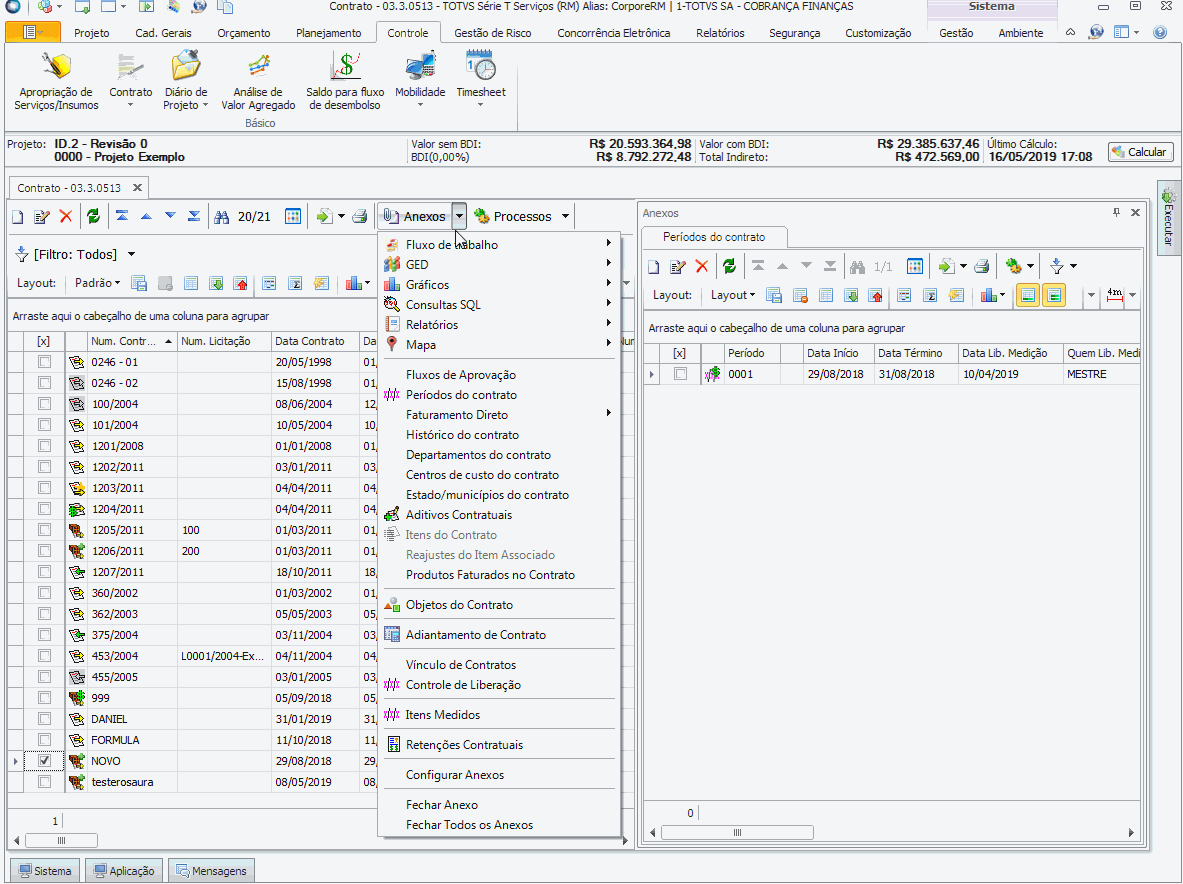Open application menu orange button
The image size is (1183, 884).
tap(33, 32)
